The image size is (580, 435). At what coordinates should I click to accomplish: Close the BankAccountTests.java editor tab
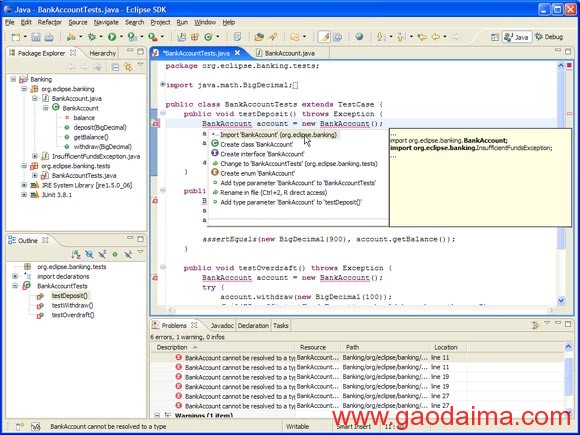pyautogui.click(x=237, y=53)
